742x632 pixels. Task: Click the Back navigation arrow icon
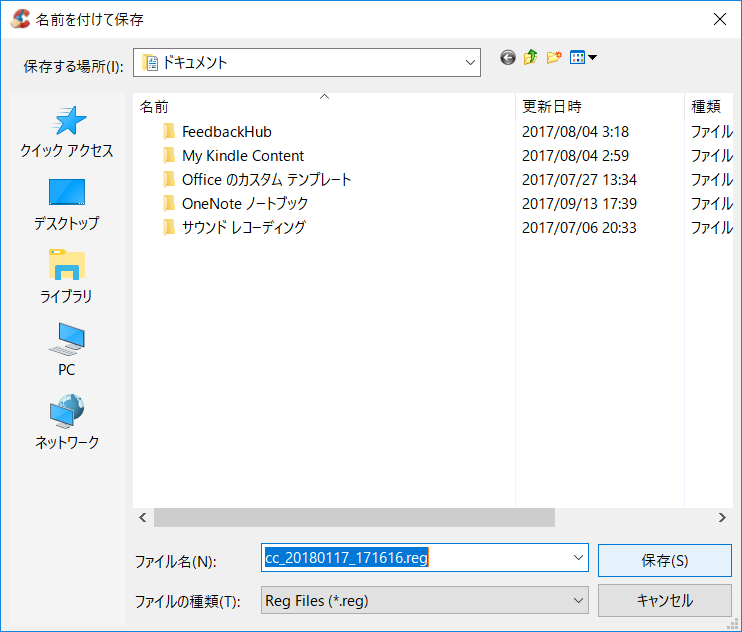coord(508,58)
